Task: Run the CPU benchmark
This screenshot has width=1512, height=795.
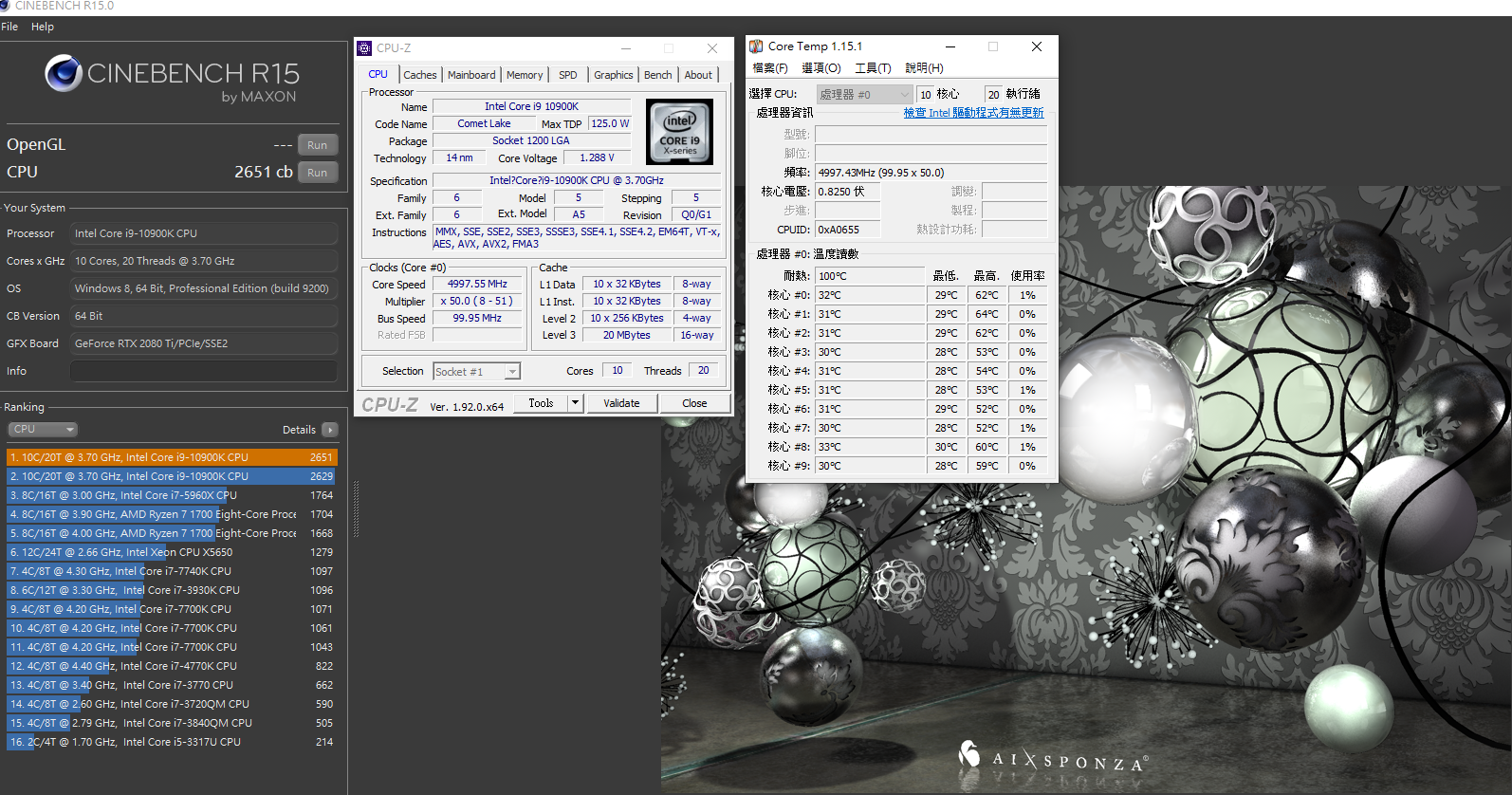Action: click(x=317, y=173)
